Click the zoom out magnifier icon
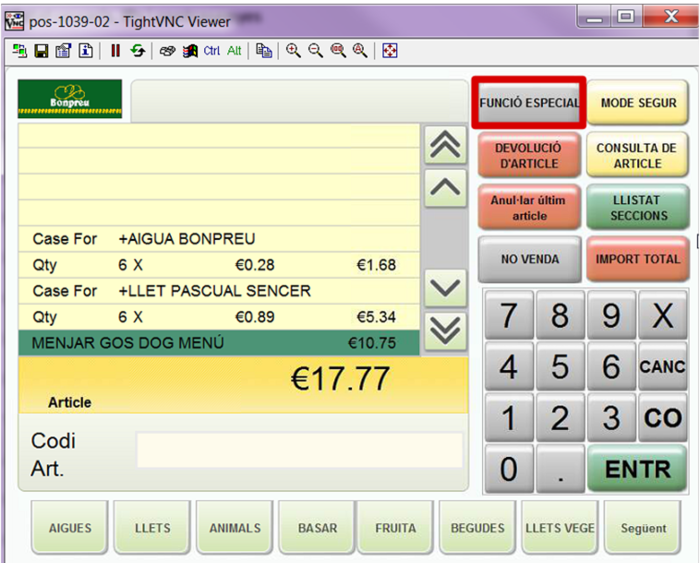 [316, 51]
